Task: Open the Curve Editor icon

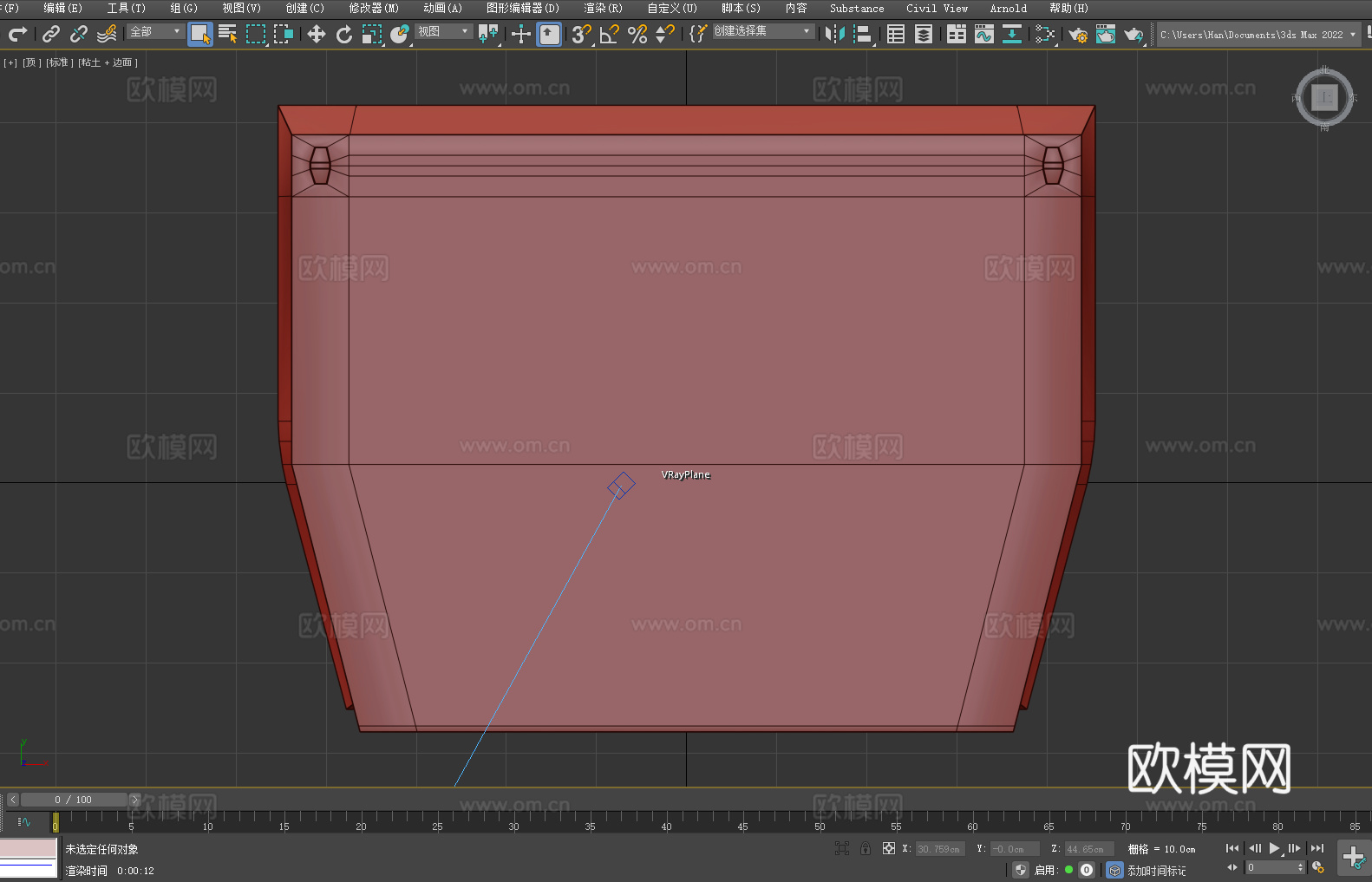Action: tap(984, 34)
